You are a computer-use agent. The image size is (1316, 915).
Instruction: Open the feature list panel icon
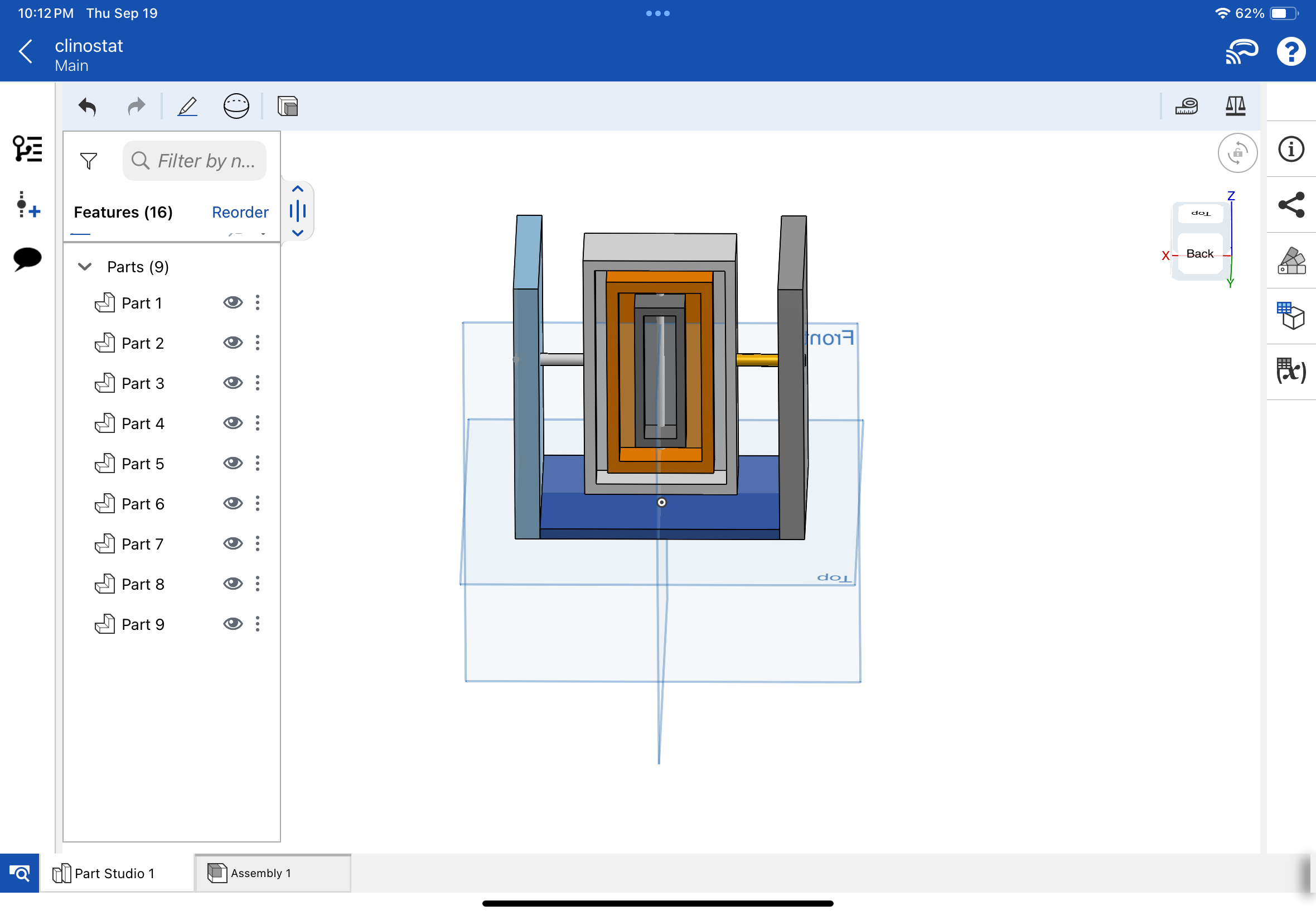click(x=27, y=150)
